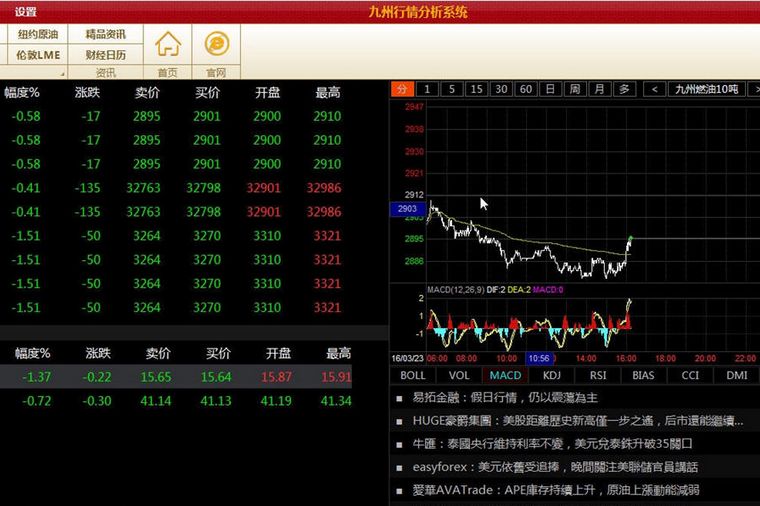Select the 分 time-share chart mode
The height and width of the screenshot is (506, 760).
400,89
